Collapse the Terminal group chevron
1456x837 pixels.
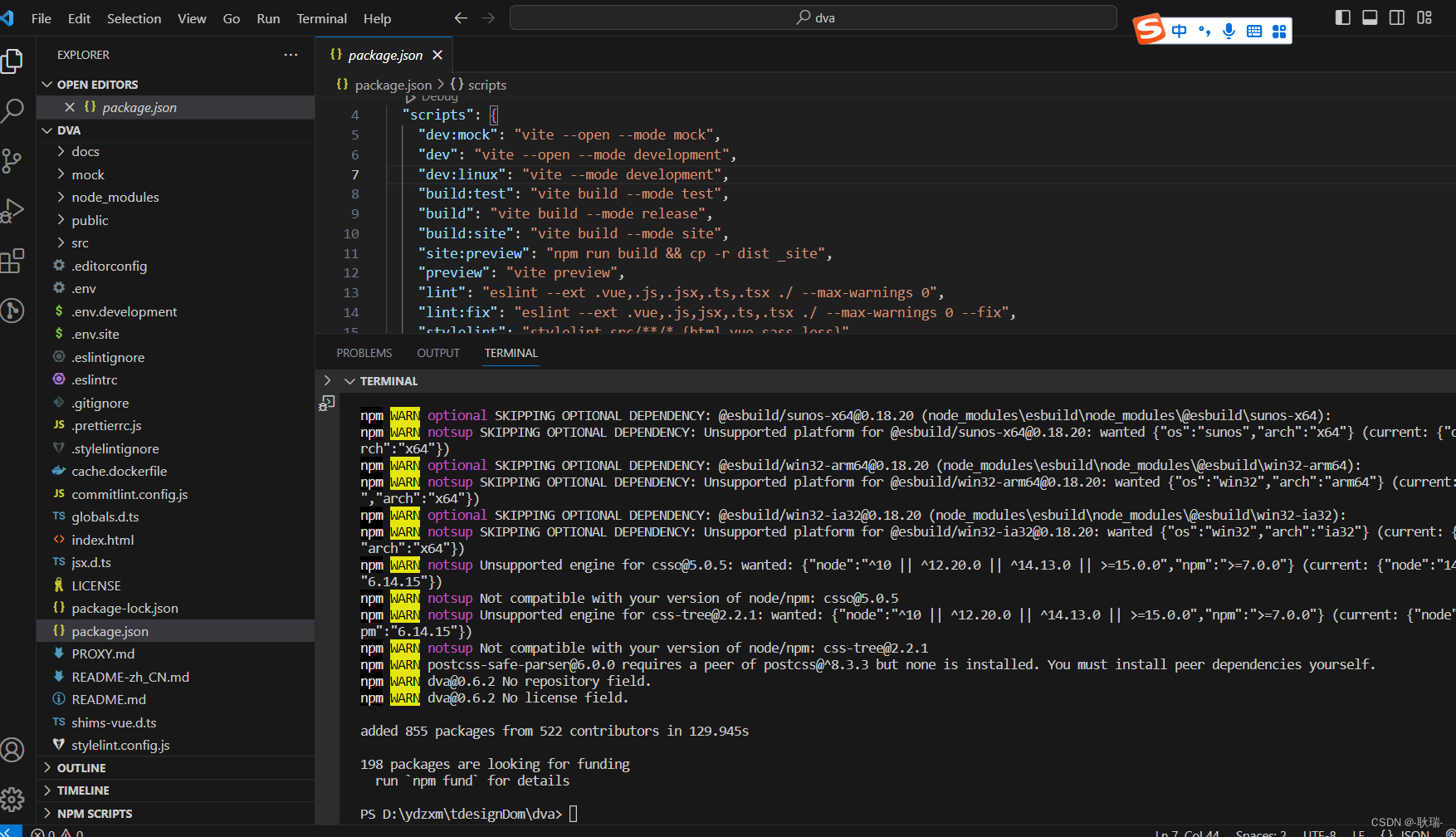click(349, 381)
